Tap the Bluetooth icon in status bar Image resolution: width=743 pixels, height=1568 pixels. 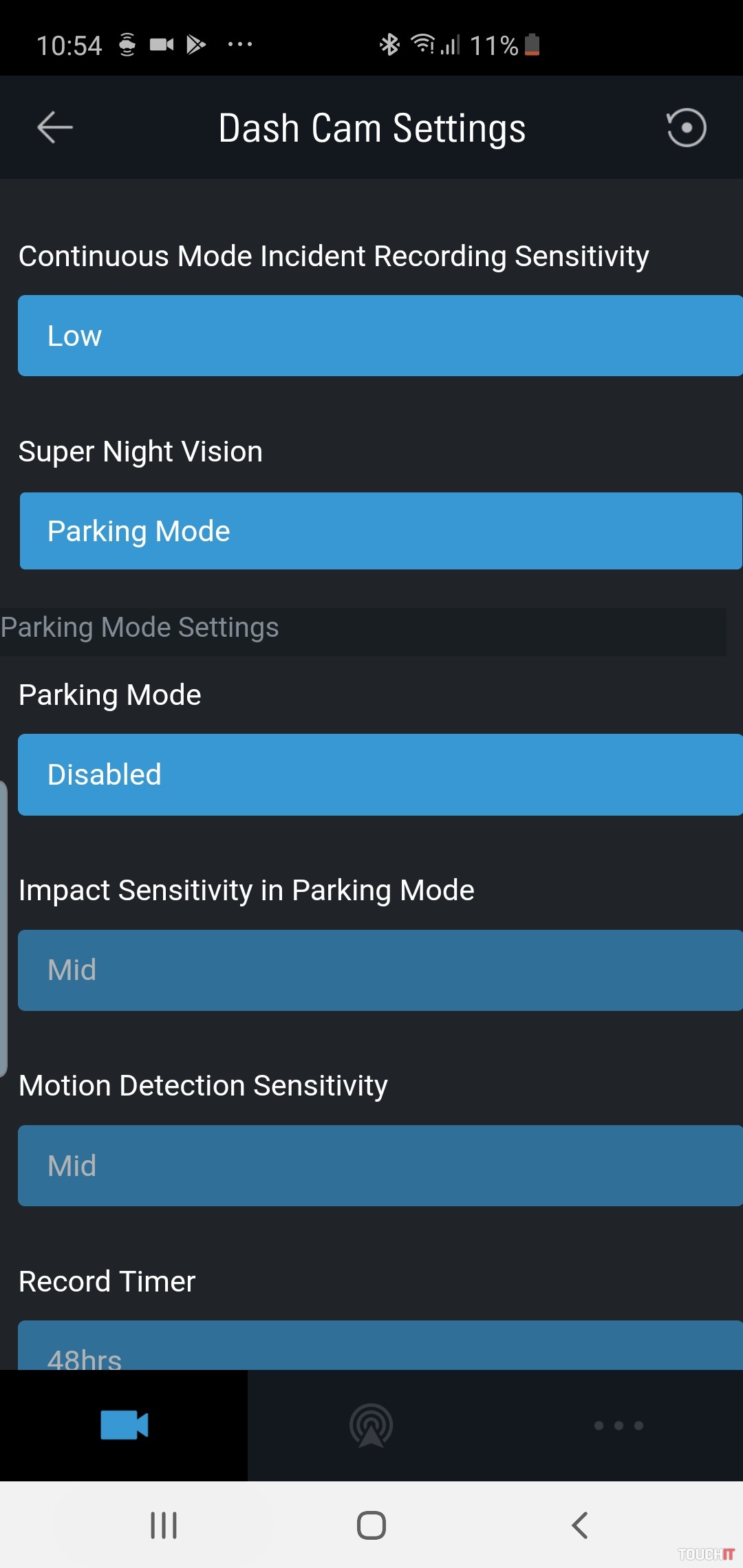coord(389,45)
